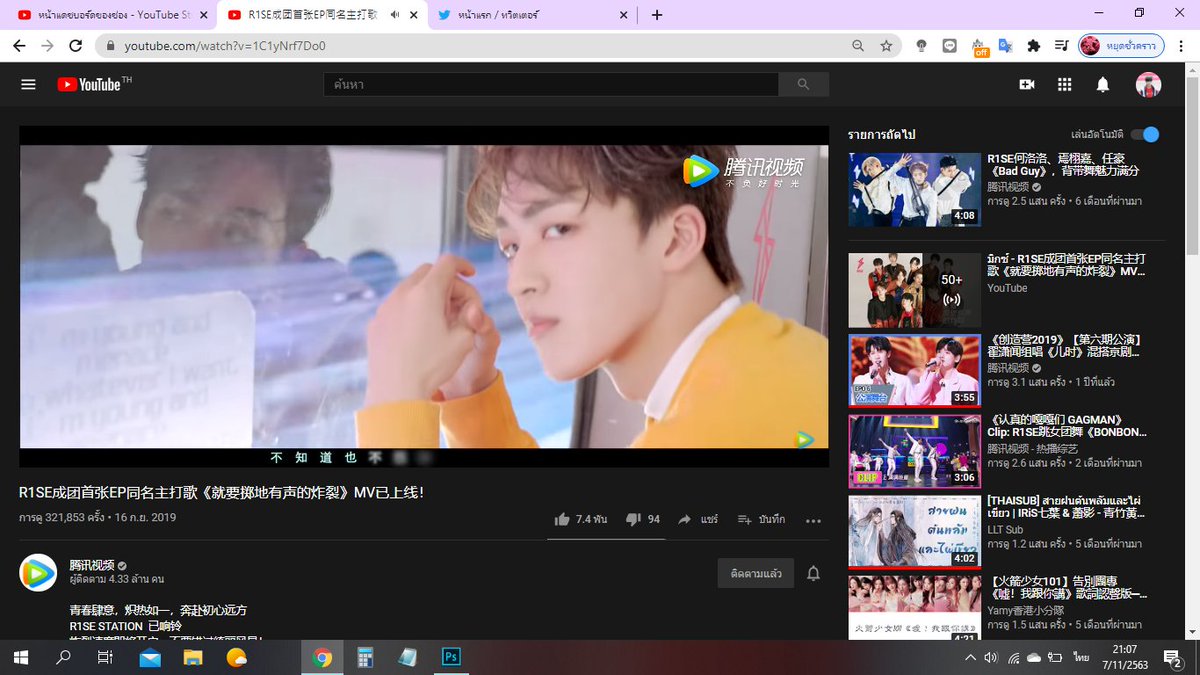Open the Bad Guy recommended video thumbnail
The image size is (1200, 675).
pos(914,190)
